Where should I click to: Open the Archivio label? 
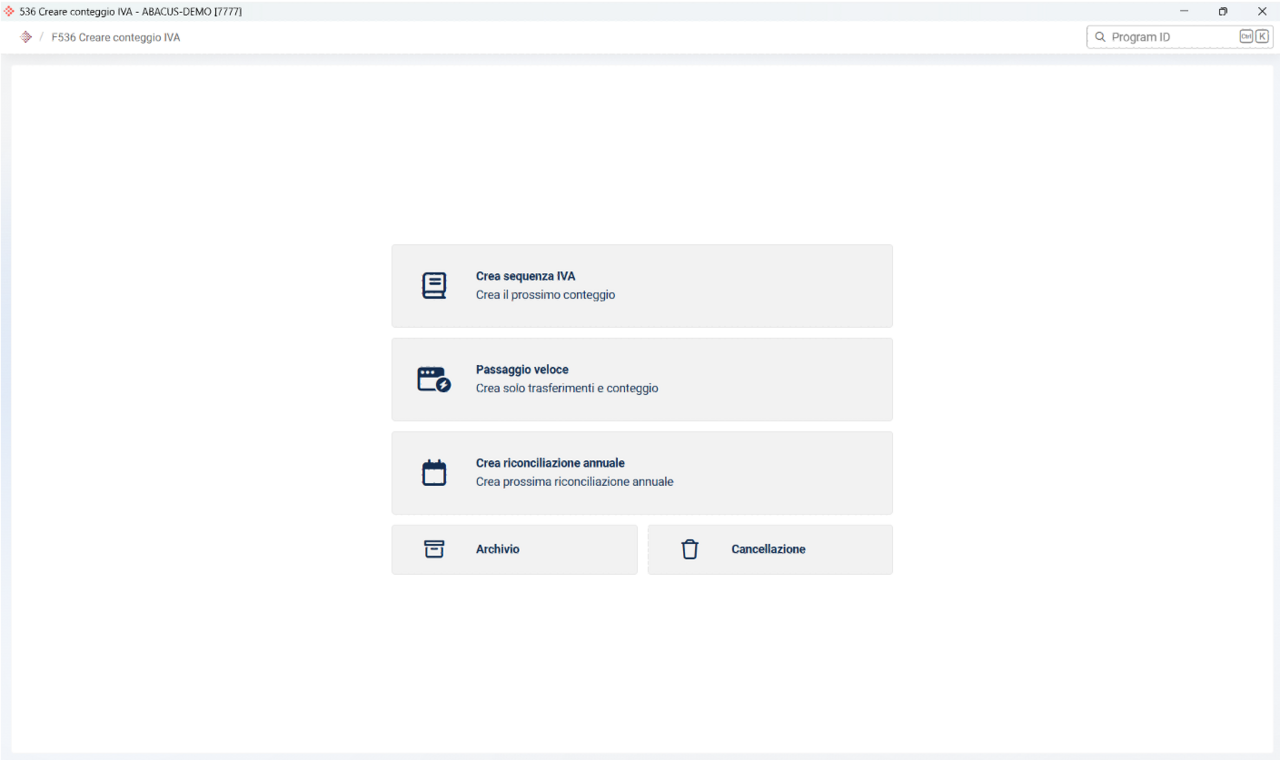point(497,549)
